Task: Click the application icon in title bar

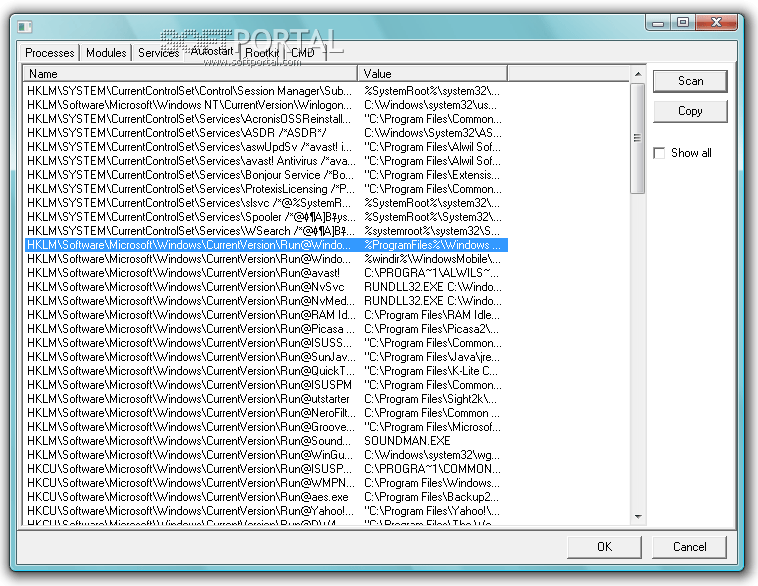Action: (25, 26)
